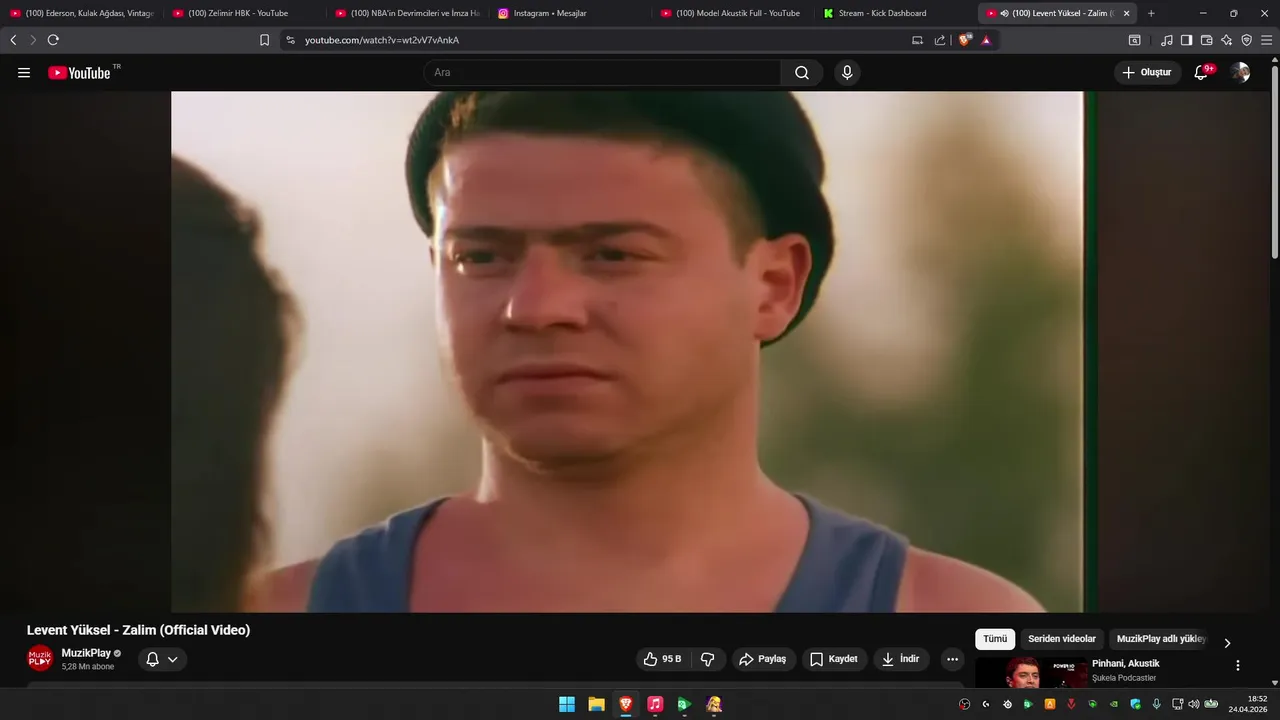Open the MuzikPlay channel name link
This screenshot has height=720, width=1280.
point(86,653)
